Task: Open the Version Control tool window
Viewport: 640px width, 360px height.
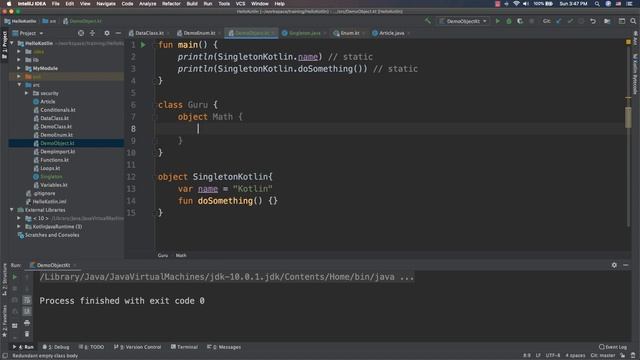Action: [138, 347]
